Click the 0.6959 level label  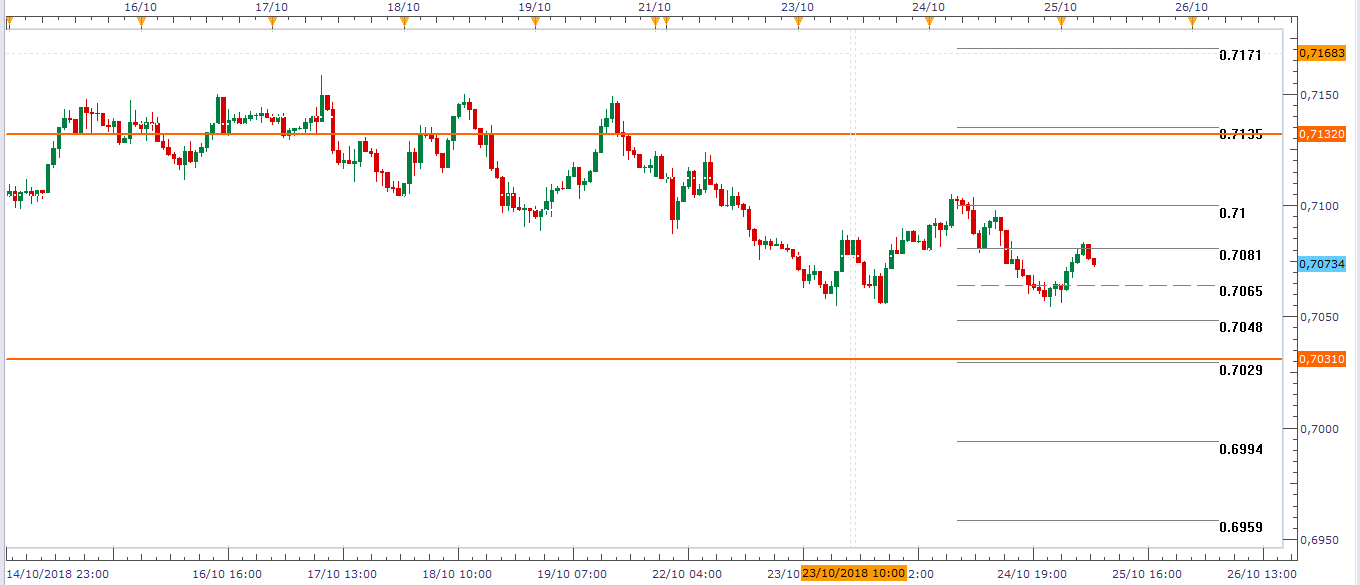point(1240,527)
